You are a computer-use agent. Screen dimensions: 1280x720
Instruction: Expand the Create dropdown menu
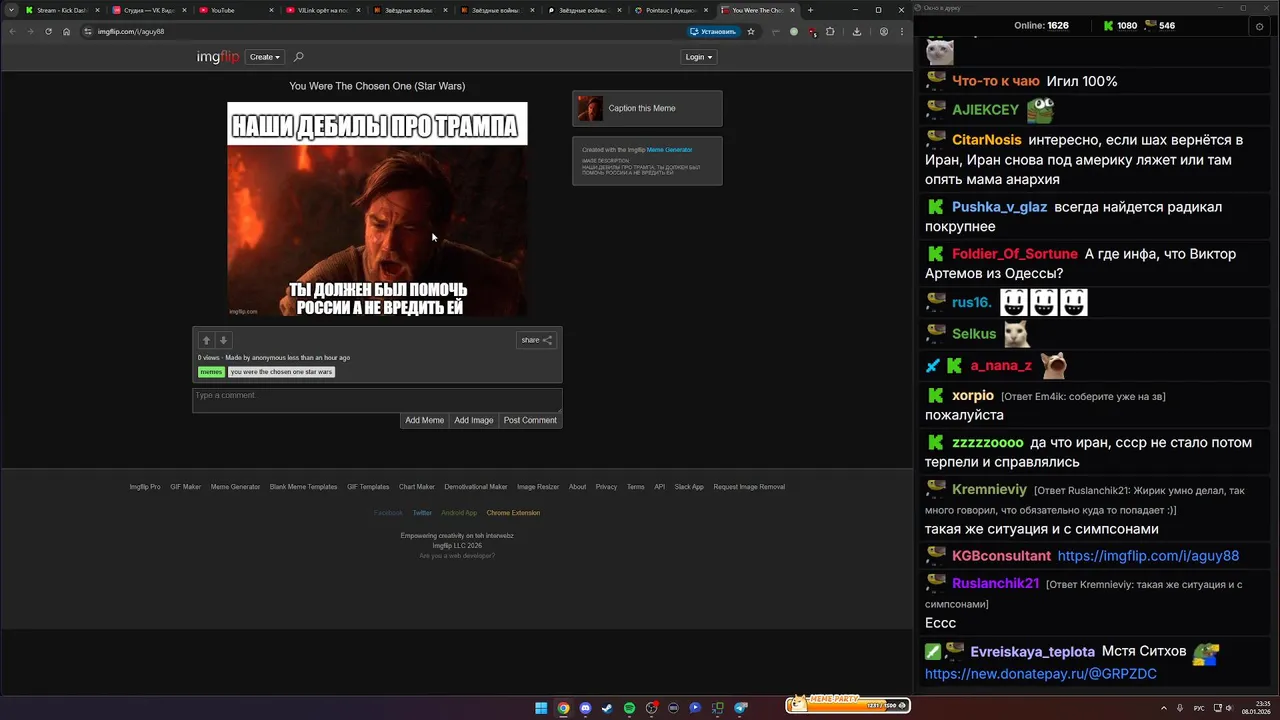point(265,57)
